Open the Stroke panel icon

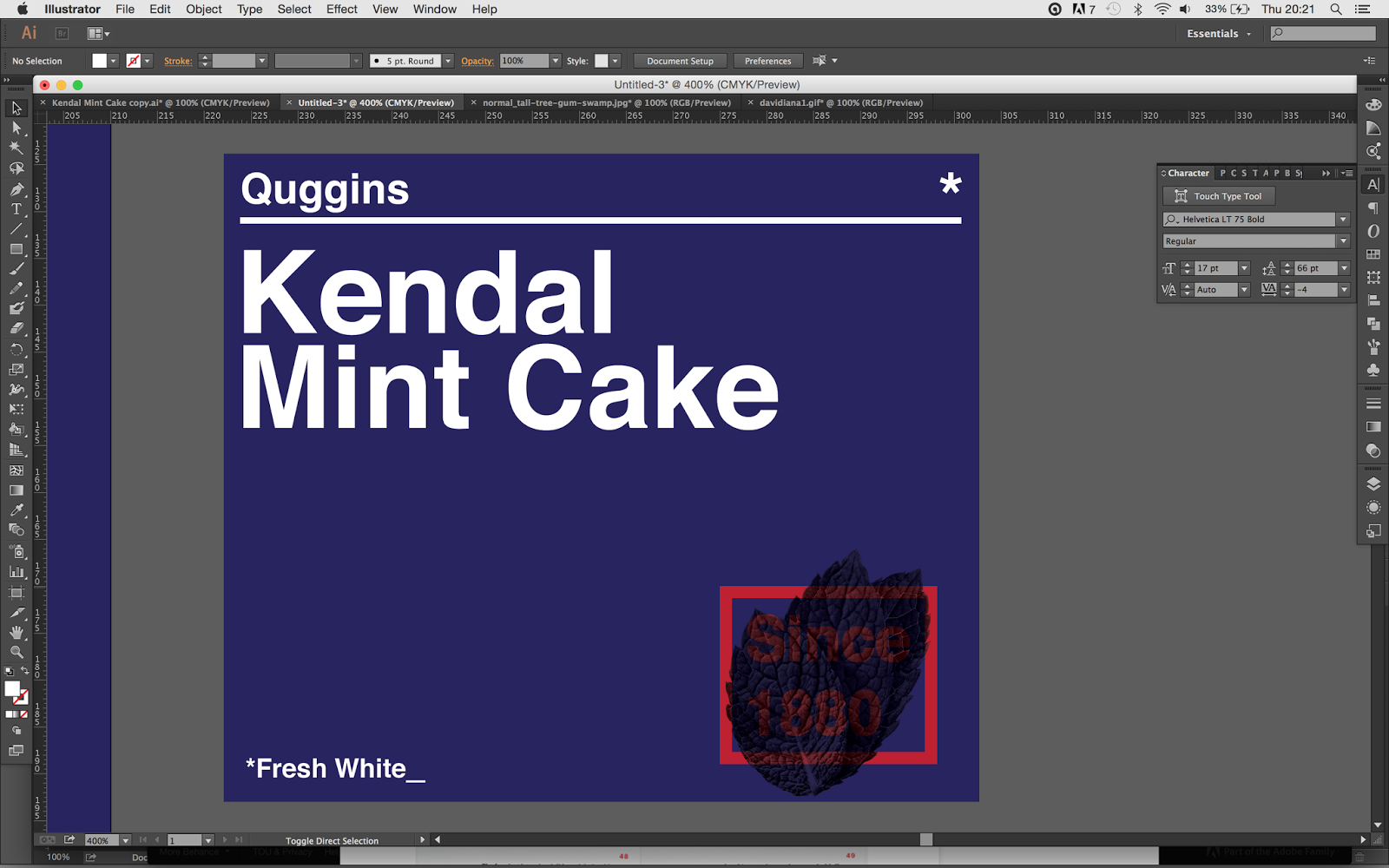click(x=1373, y=404)
